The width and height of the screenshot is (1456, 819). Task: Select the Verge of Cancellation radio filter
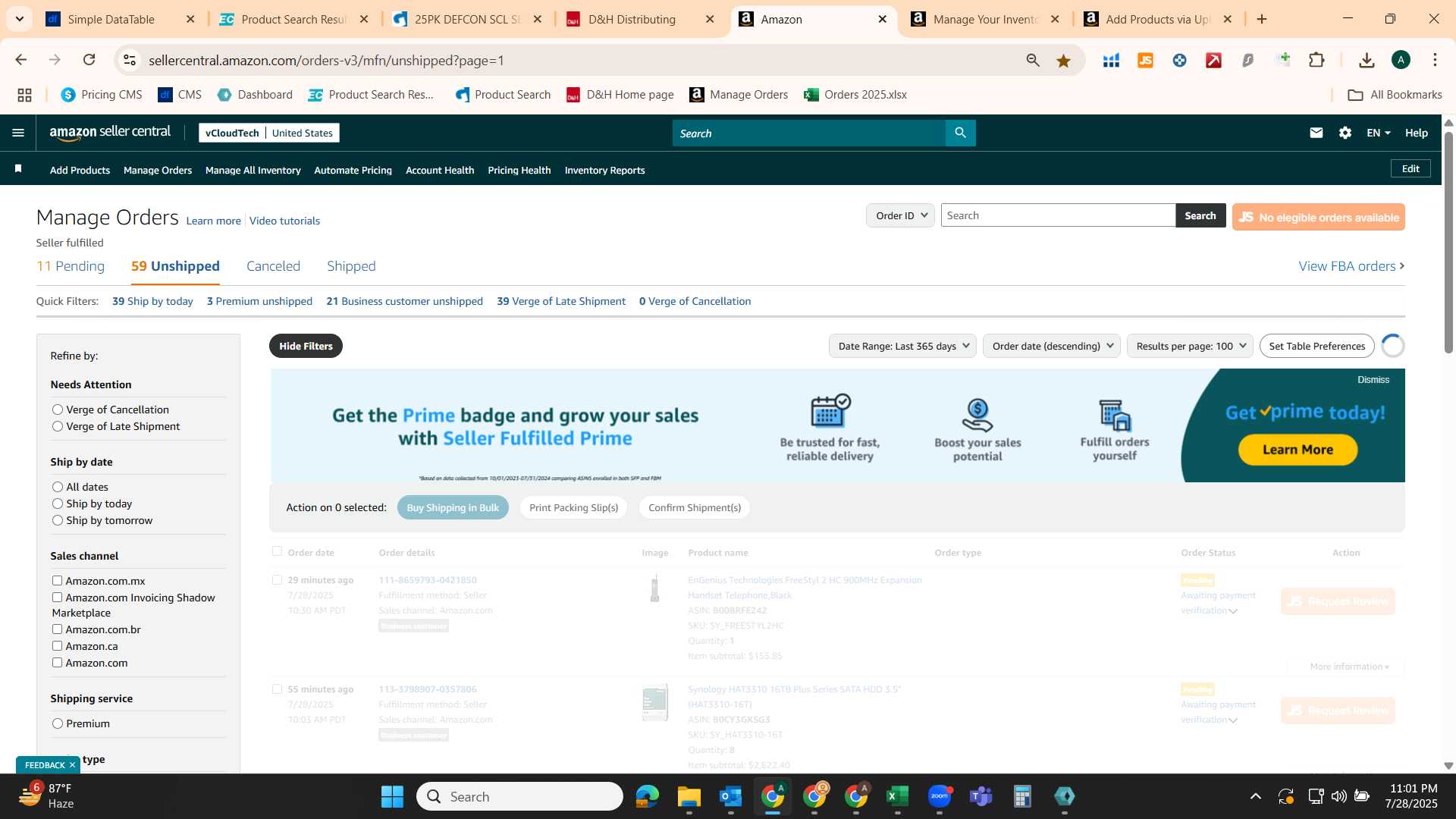coord(57,409)
